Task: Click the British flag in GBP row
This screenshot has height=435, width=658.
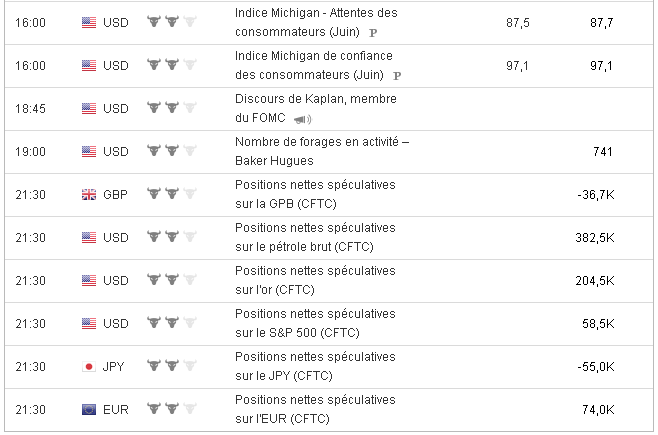Action: [88, 194]
